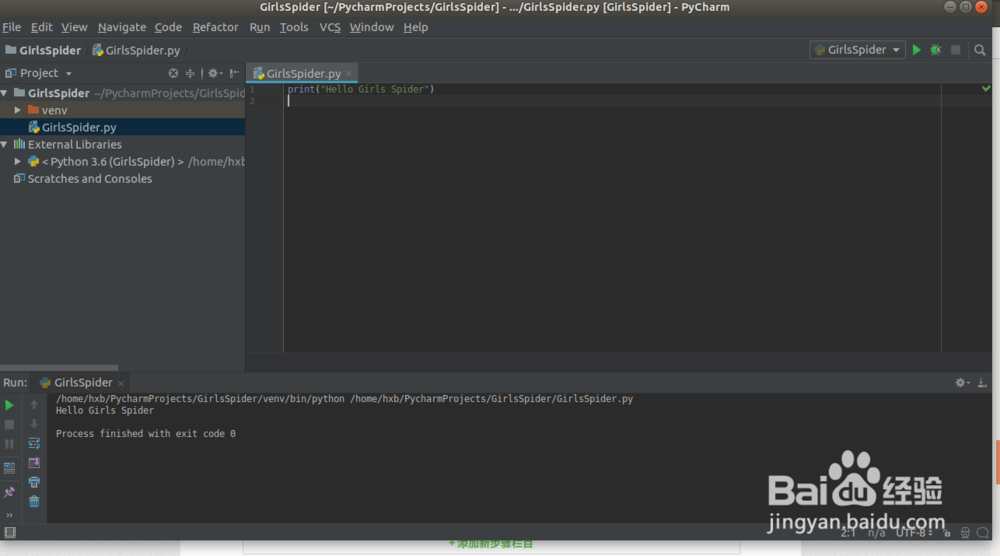
Task: Open Project panel gear settings
Action: coord(214,73)
